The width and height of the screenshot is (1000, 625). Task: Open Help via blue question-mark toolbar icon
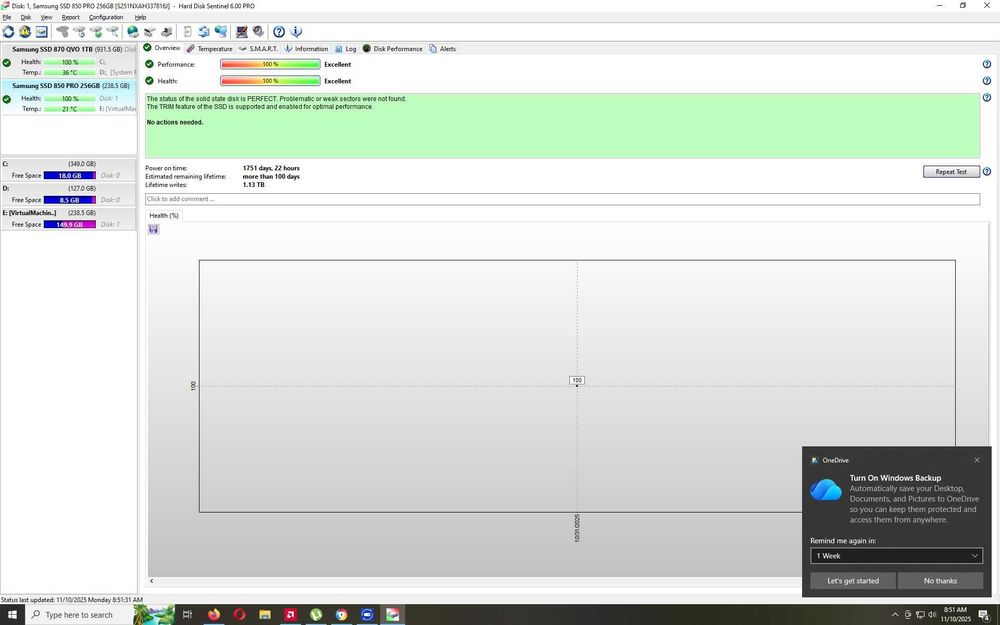click(279, 31)
